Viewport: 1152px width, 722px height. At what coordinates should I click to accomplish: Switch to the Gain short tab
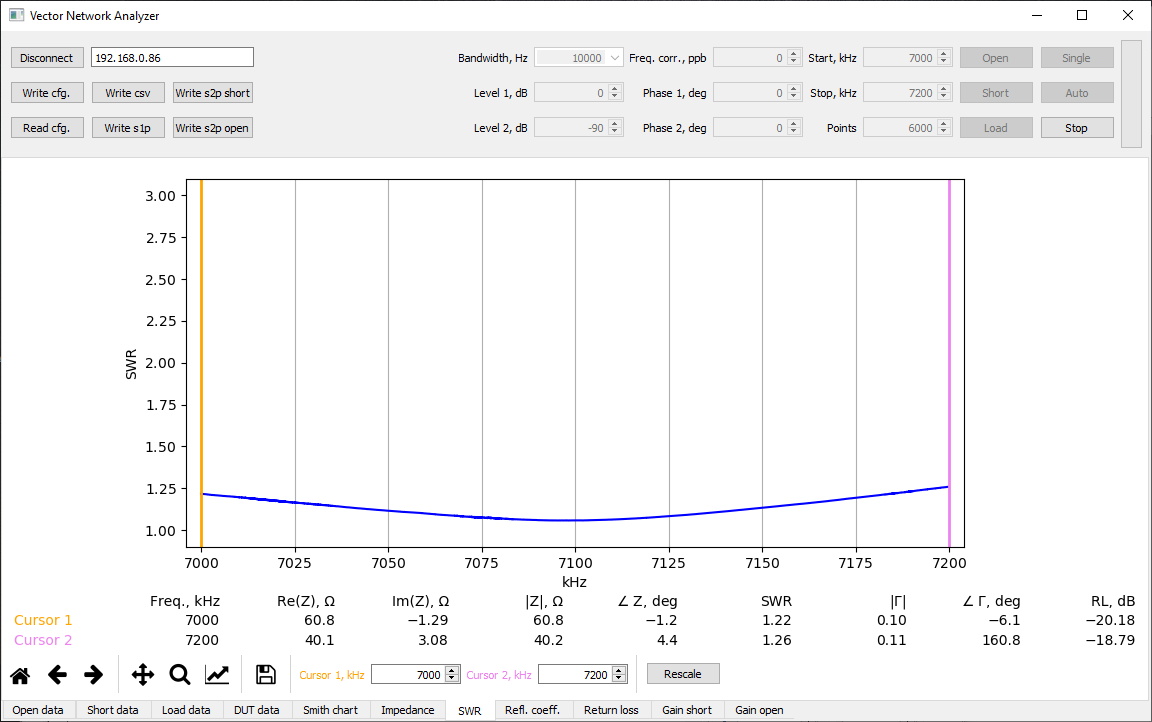click(x=687, y=710)
